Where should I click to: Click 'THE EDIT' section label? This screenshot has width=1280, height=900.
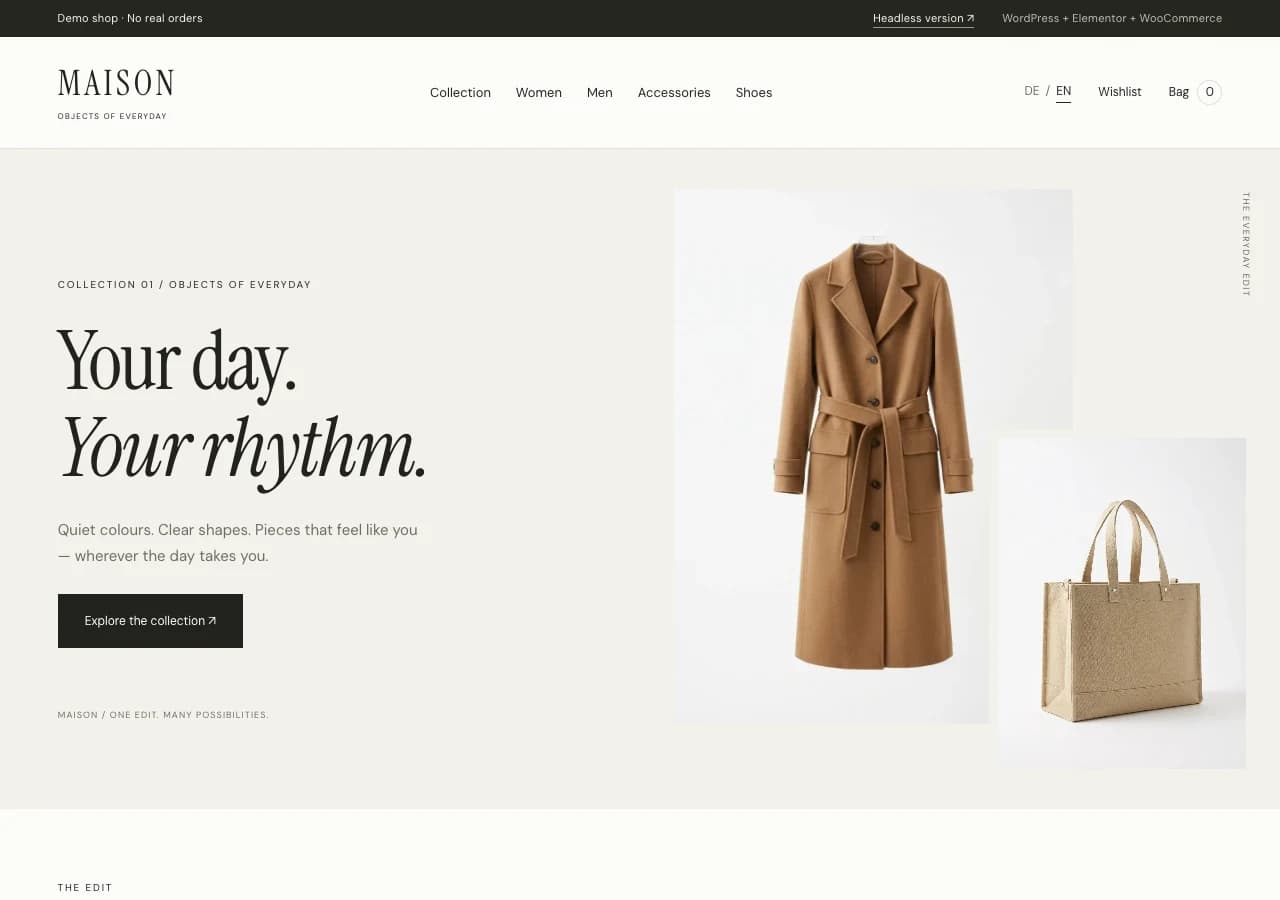pos(85,888)
